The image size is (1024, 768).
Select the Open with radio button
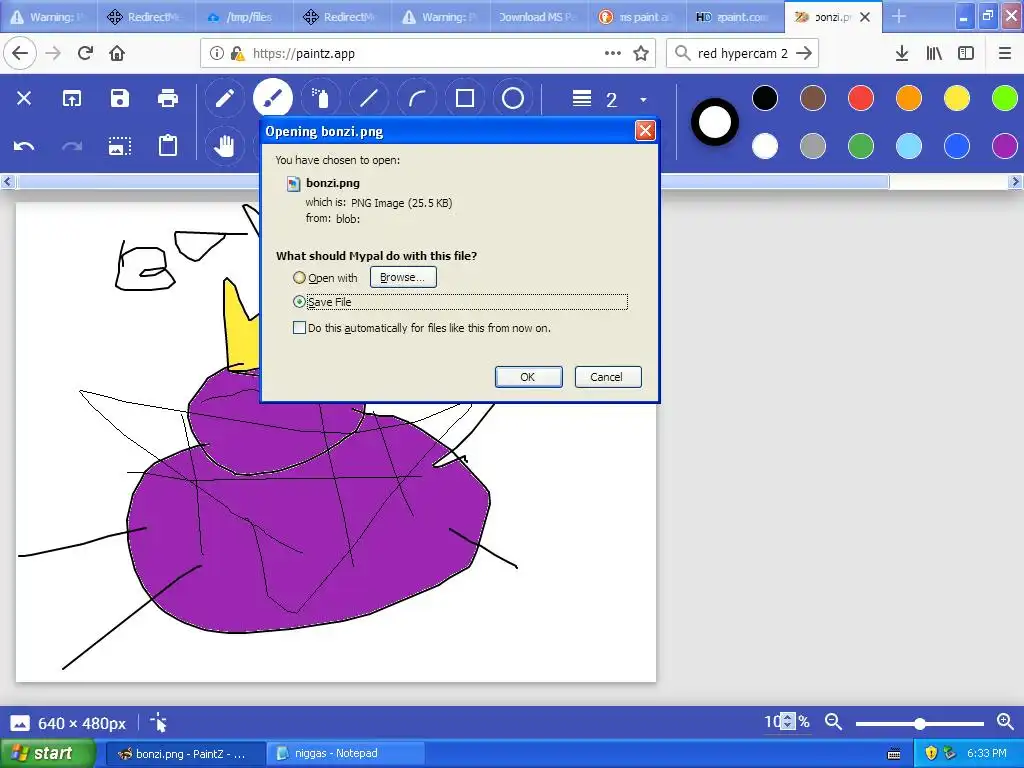tap(299, 278)
